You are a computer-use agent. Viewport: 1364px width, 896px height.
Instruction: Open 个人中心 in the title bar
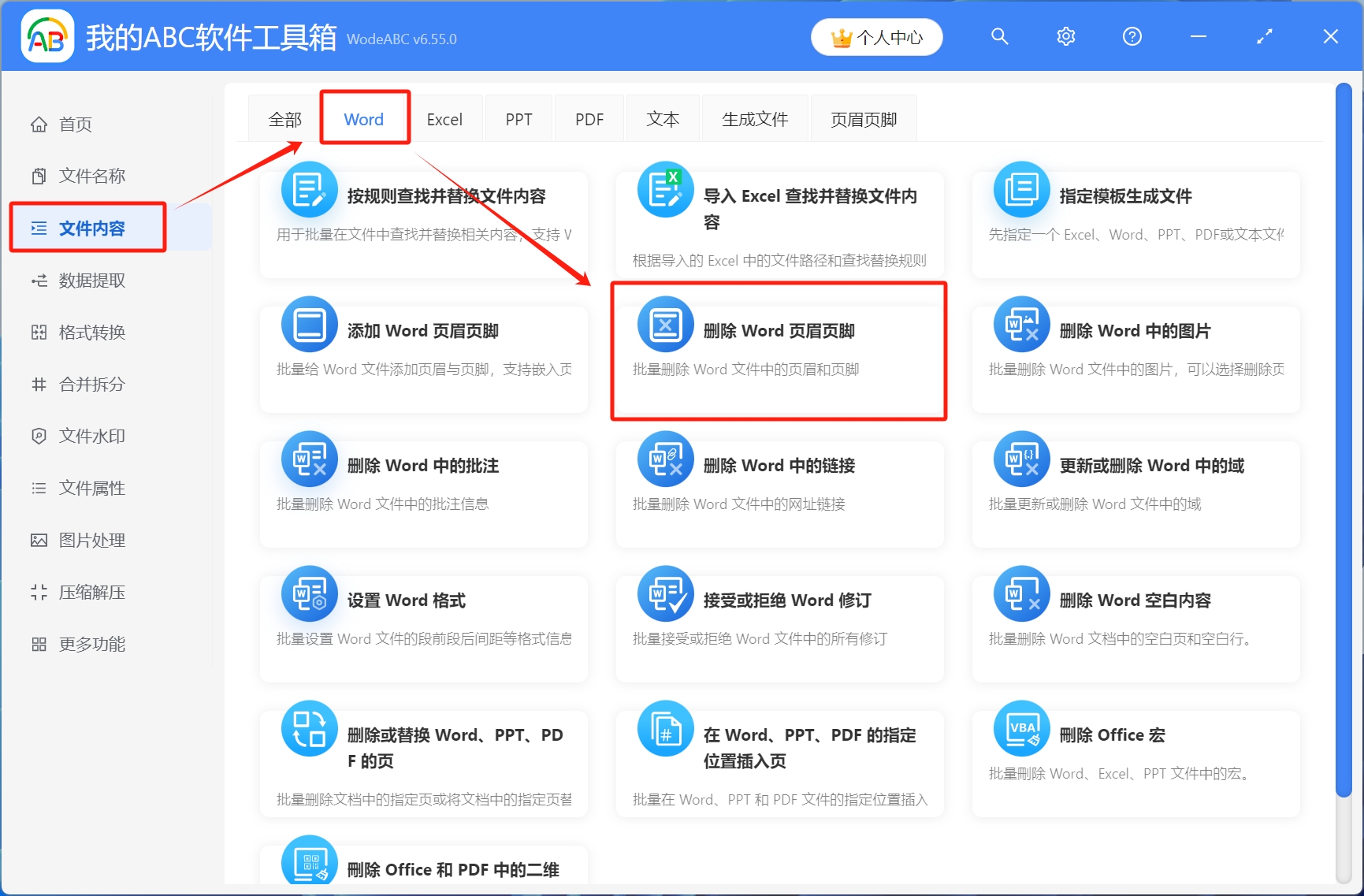click(x=876, y=36)
